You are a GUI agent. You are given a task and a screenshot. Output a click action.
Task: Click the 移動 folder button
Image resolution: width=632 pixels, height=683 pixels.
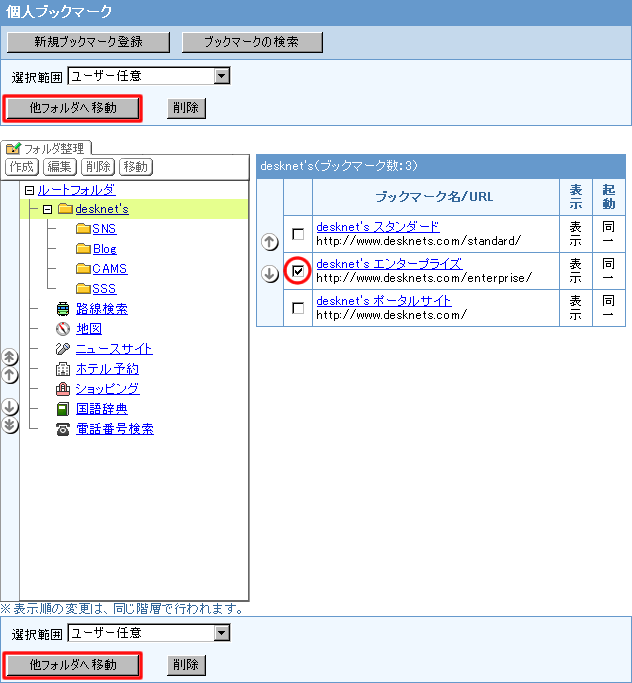(136, 167)
